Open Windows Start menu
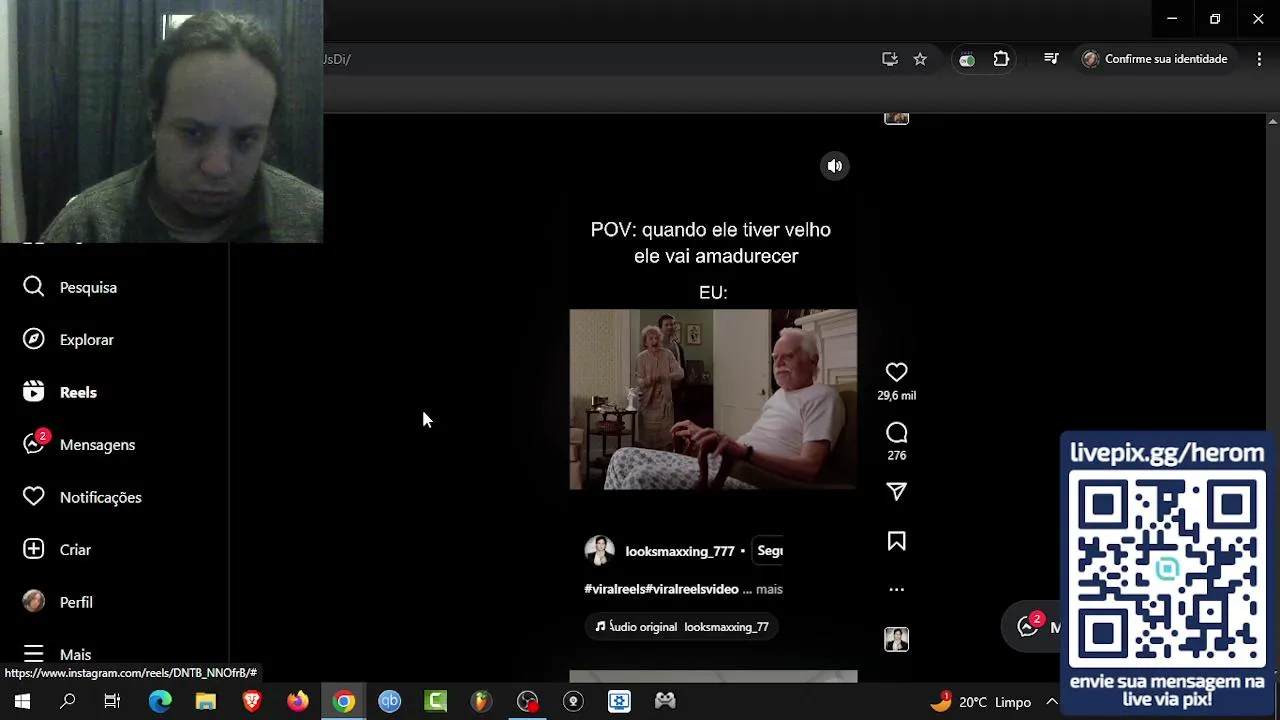 [x=22, y=702]
